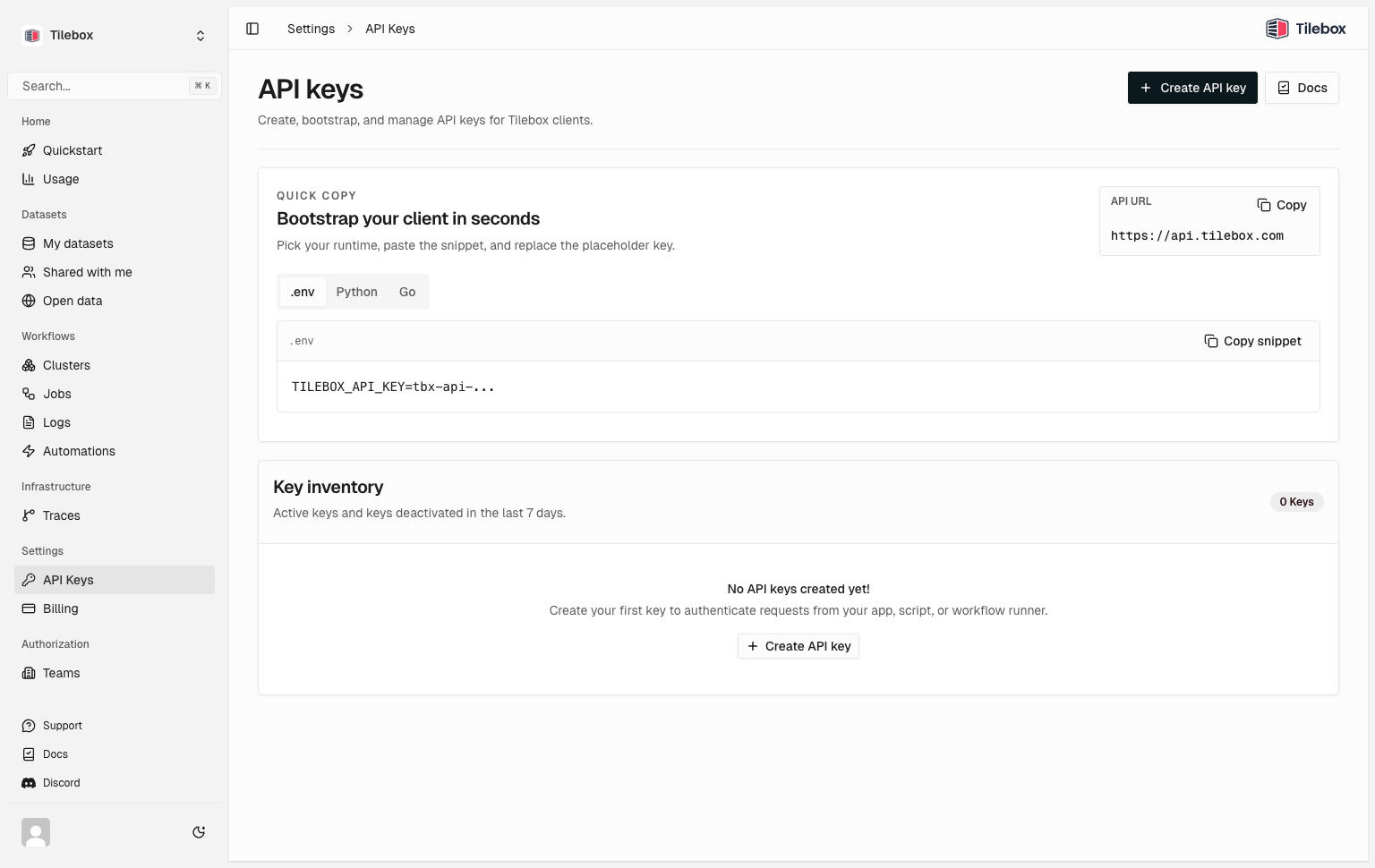
Task: Click the user avatar in sidebar footer
Action: tap(36, 832)
